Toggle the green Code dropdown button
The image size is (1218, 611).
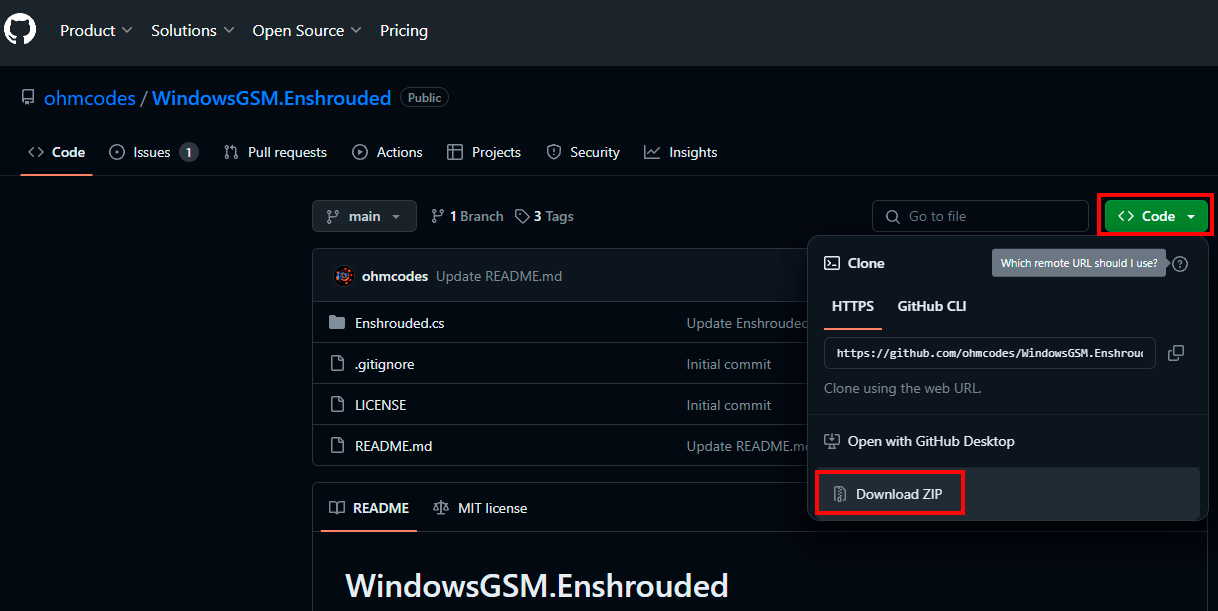(x=1156, y=216)
